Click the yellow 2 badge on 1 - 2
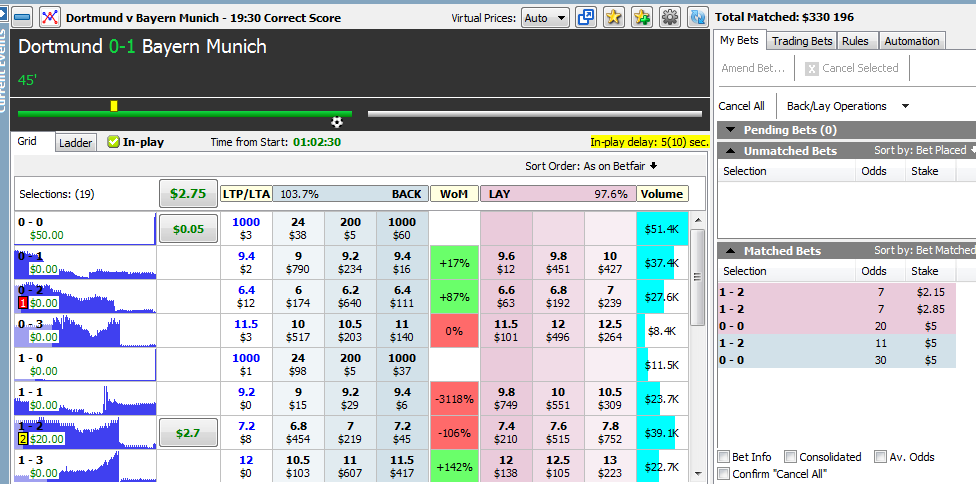 [x=23, y=439]
